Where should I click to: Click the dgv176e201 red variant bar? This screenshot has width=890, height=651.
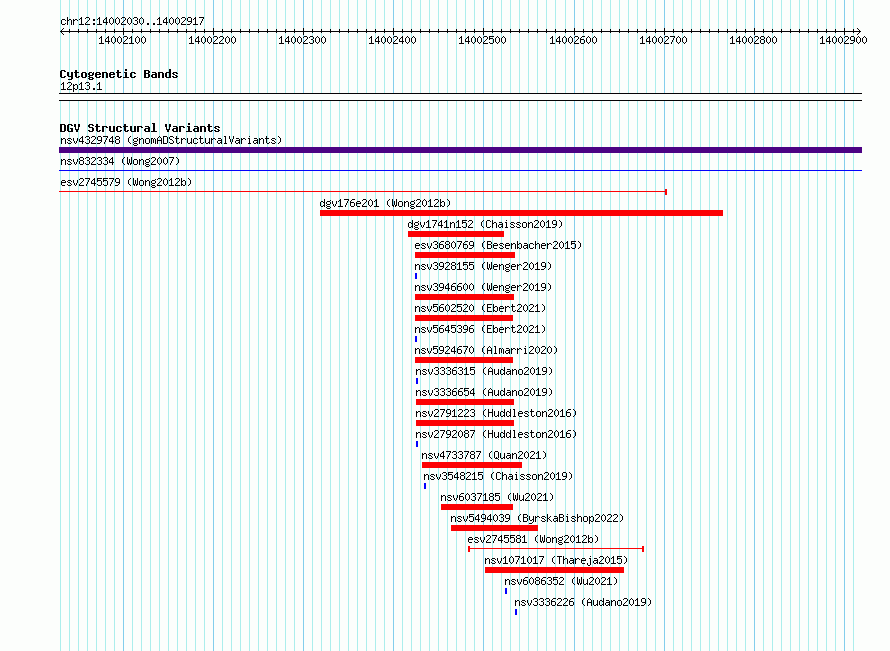pos(521,213)
